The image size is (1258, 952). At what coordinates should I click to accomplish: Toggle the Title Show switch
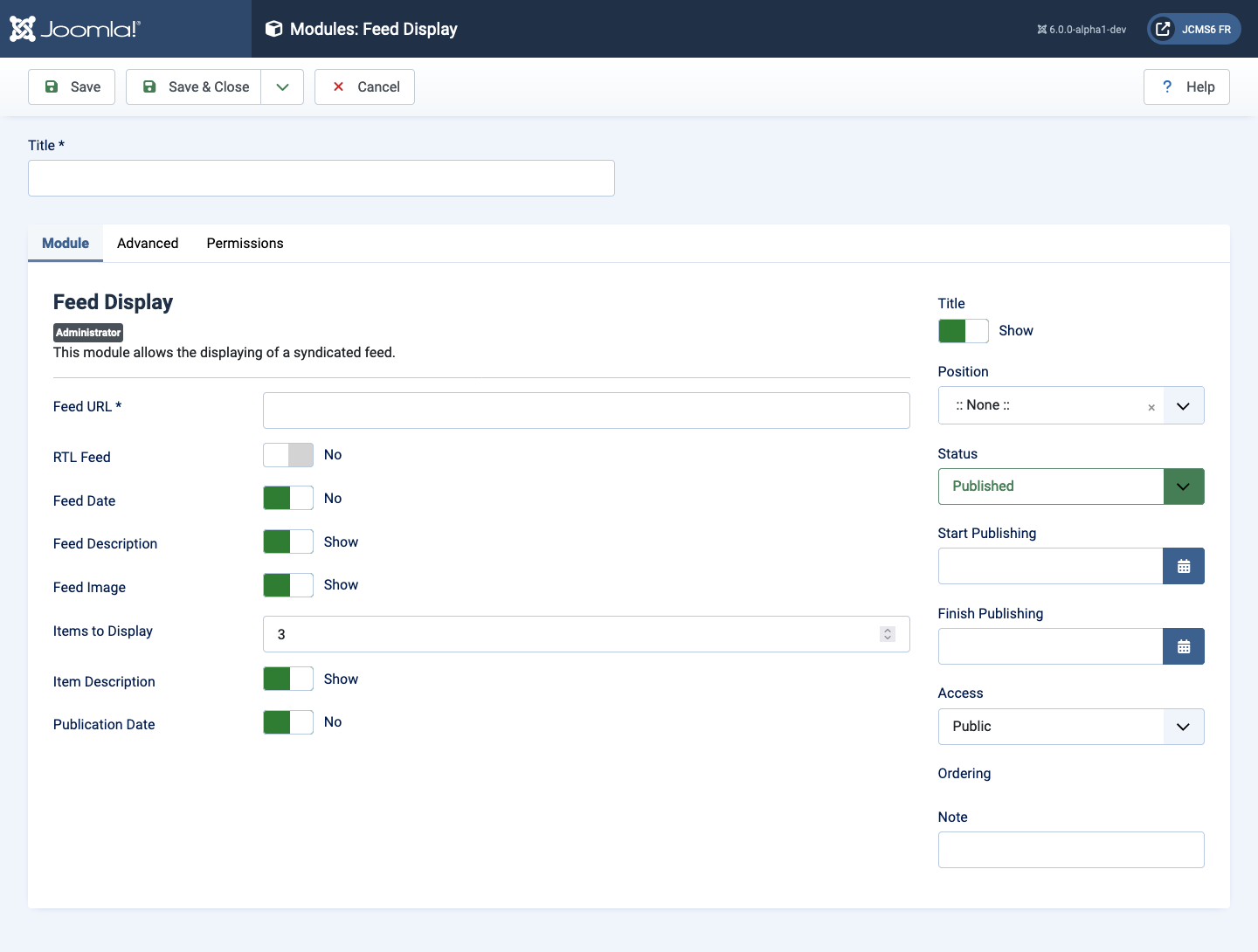click(964, 331)
